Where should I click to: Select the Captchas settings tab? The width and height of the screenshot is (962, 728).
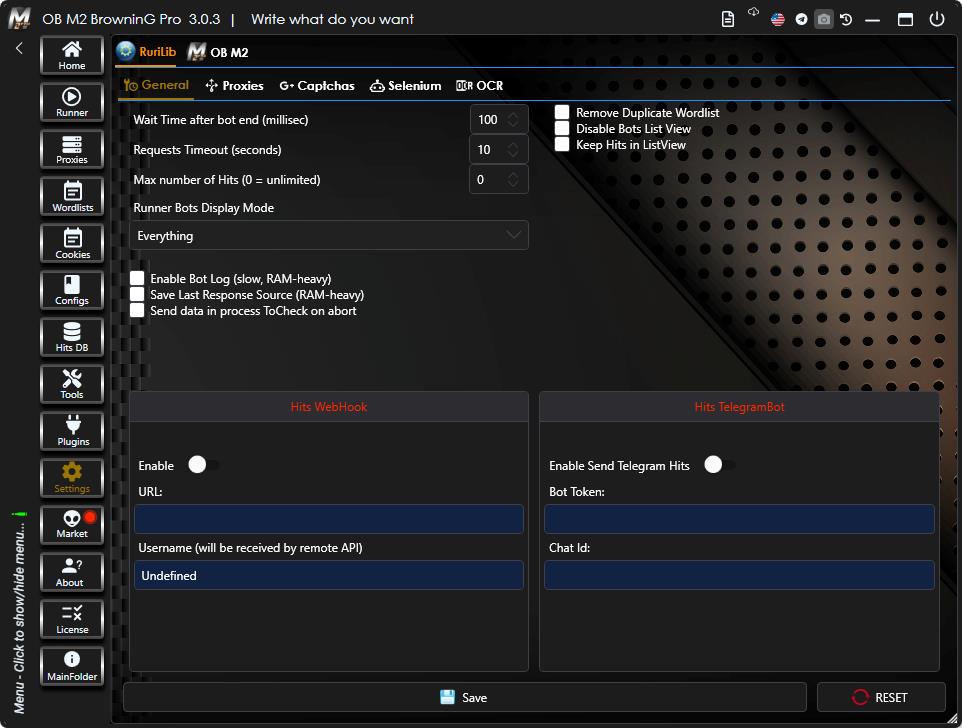(x=317, y=86)
